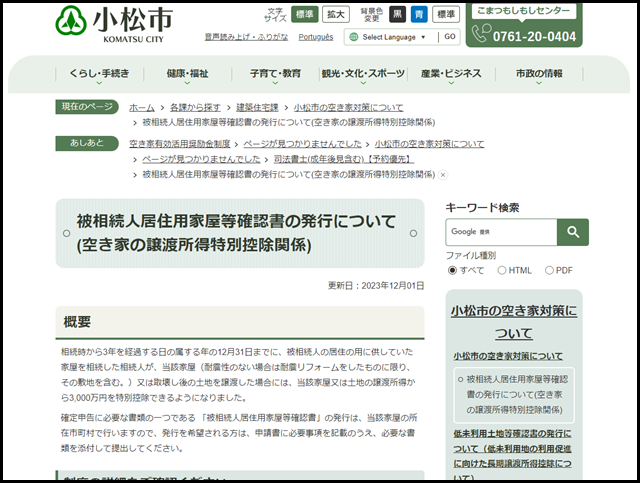Viewport: 640px width, 483px height.
Task: Click the GO language button
Action: pyautogui.click(x=449, y=37)
